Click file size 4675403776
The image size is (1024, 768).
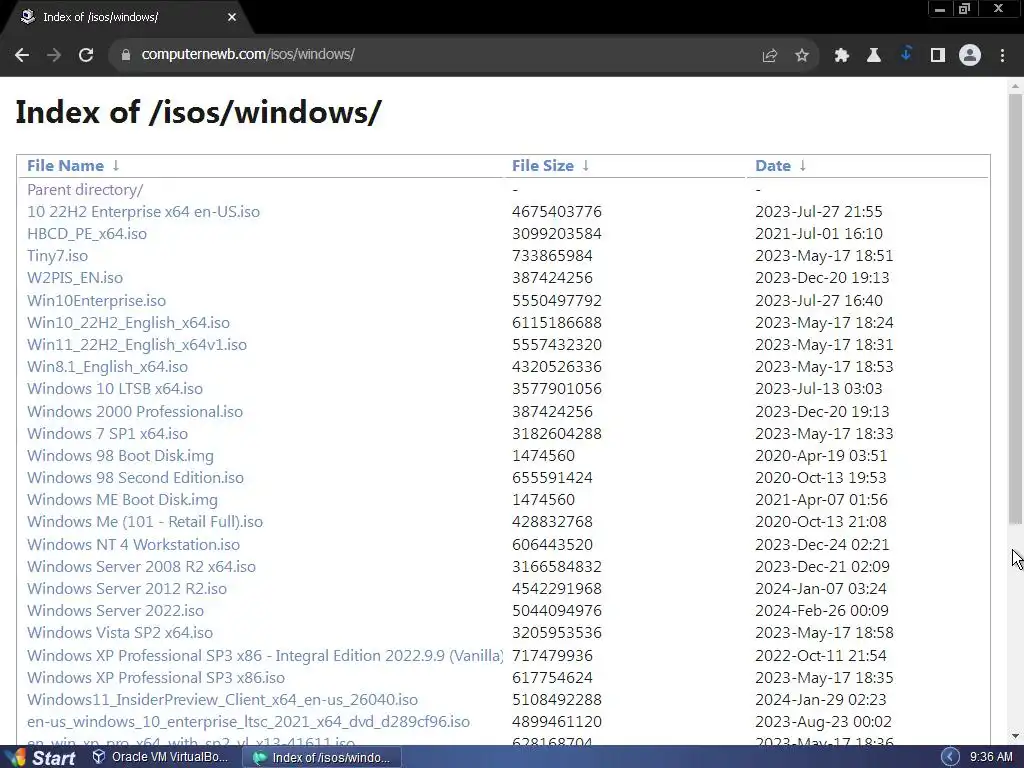point(557,212)
